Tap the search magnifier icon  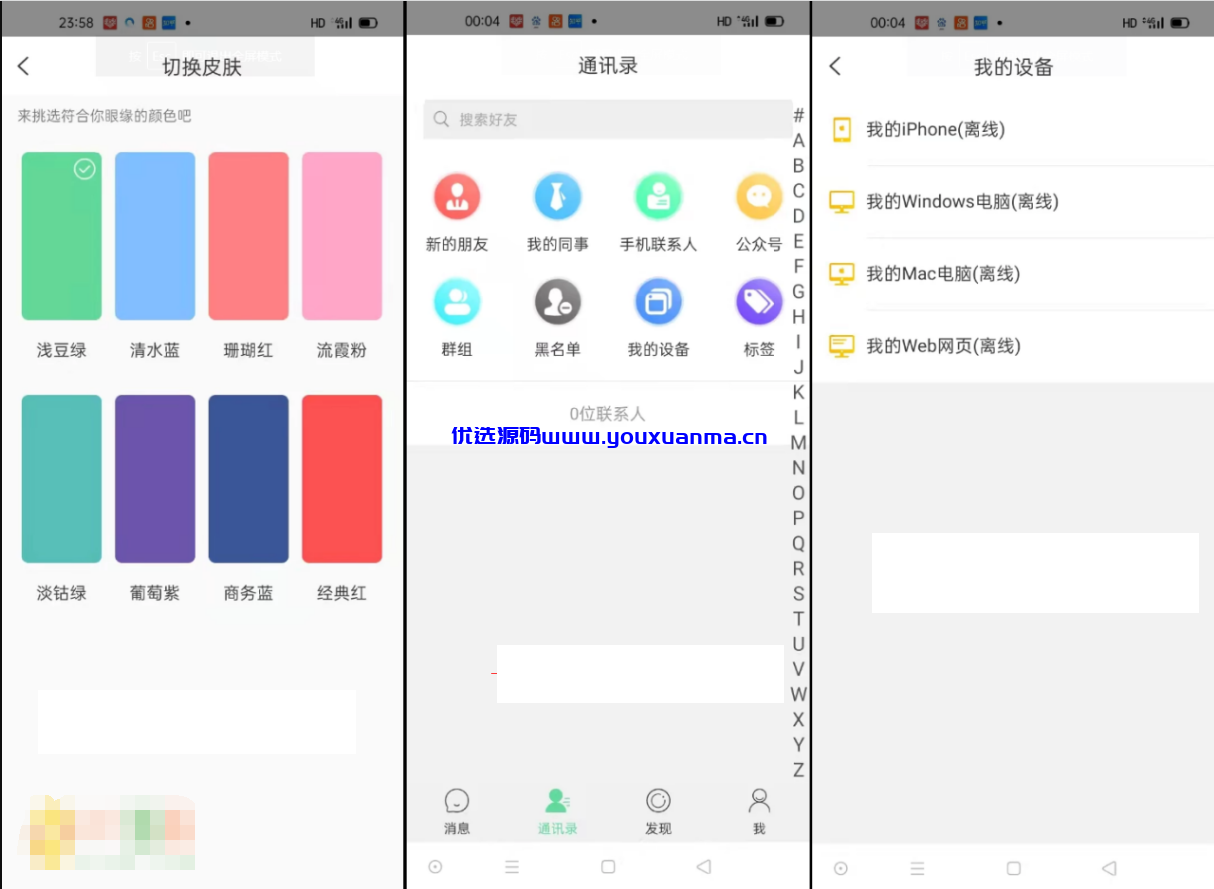[x=441, y=119]
